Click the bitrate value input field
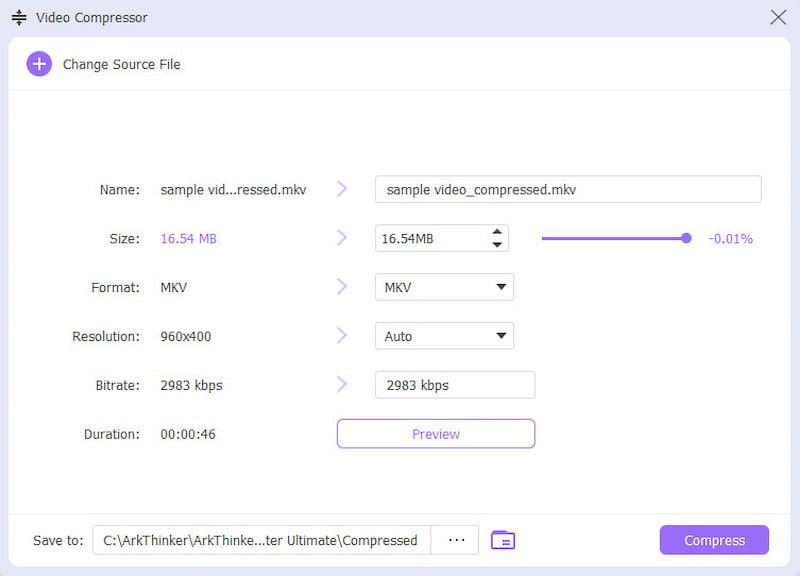The height and width of the screenshot is (576, 800). tap(455, 384)
